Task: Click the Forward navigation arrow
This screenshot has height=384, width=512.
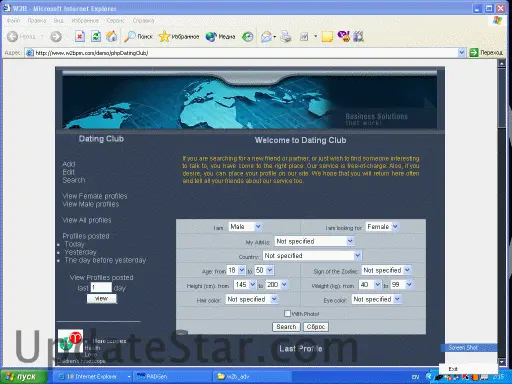Action: click(x=56, y=36)
